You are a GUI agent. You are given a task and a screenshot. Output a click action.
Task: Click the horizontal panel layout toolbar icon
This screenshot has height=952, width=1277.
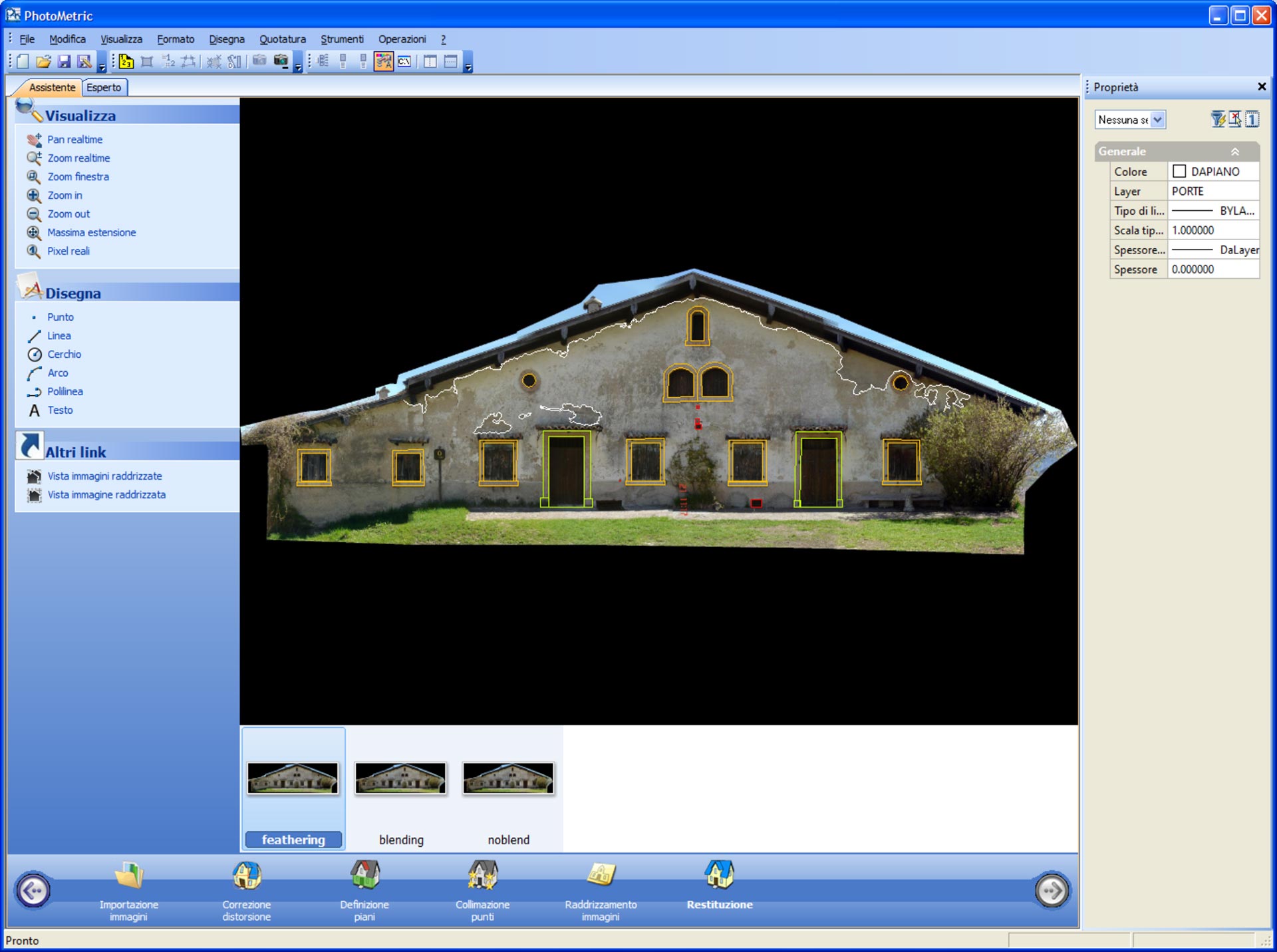[450, 61]
